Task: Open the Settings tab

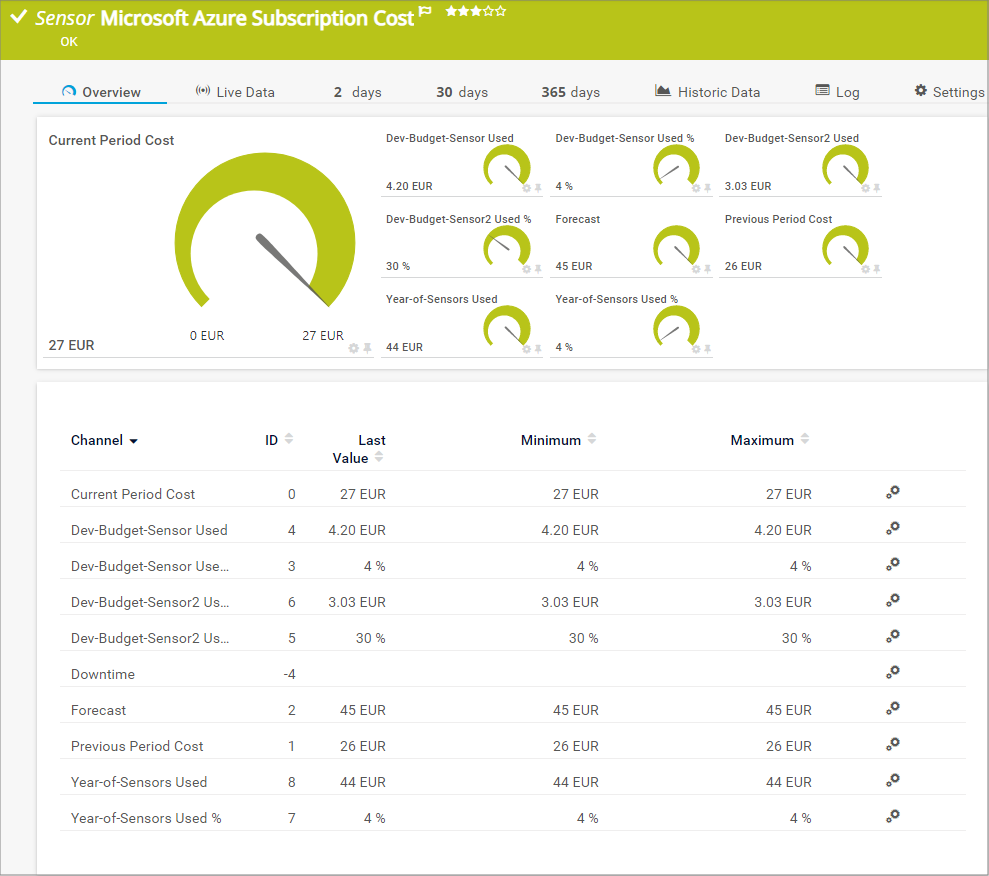Action: point(949,92)
